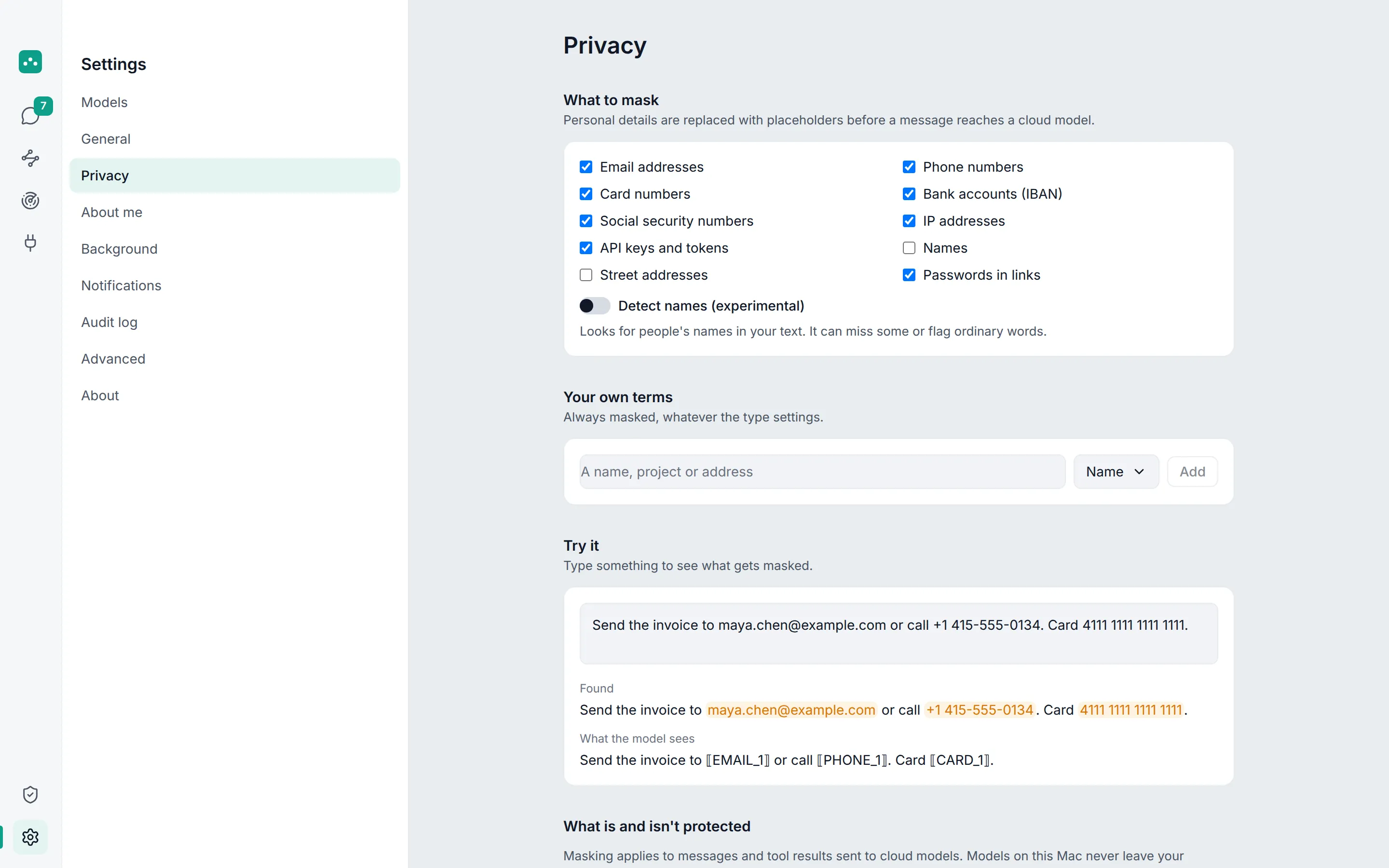
Task: Enable the Names checkbox
Action: tap(909, 248)
